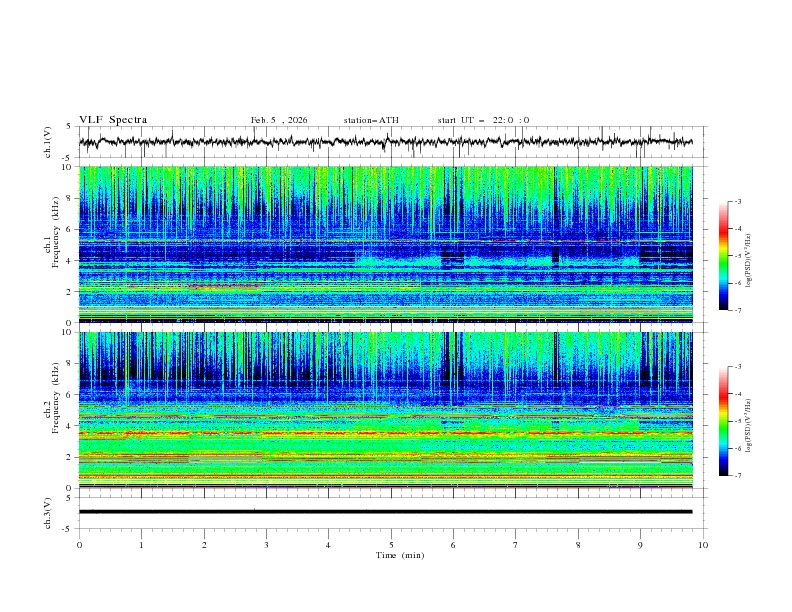The height and width of the screenshot is (612, 792).
Task: Click the 'station=ATH' label
Action: click(x=371, y=120)
